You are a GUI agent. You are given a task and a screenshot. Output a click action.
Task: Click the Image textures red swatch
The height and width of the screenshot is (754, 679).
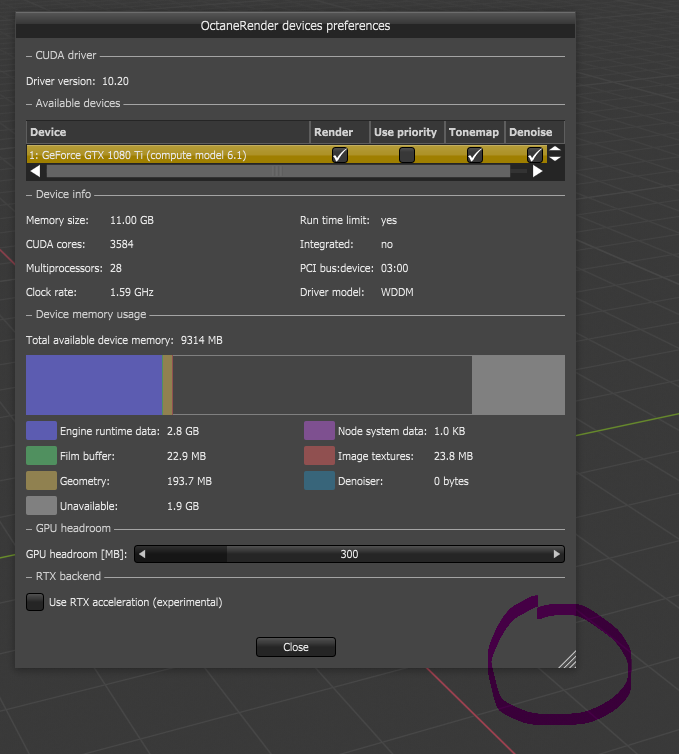click(x=319, y=455)
